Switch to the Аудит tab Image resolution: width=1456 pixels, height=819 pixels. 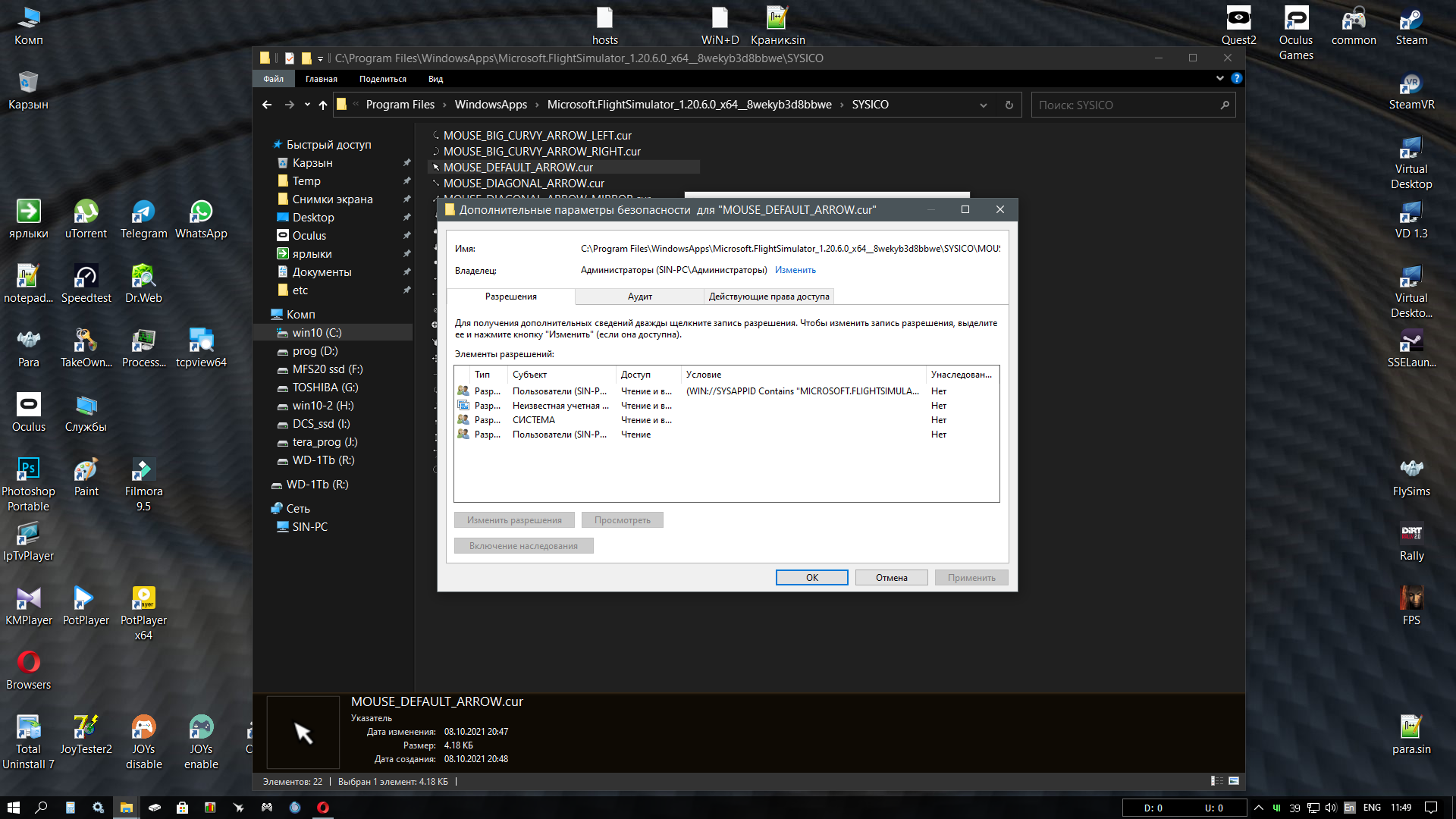point(639,297)
